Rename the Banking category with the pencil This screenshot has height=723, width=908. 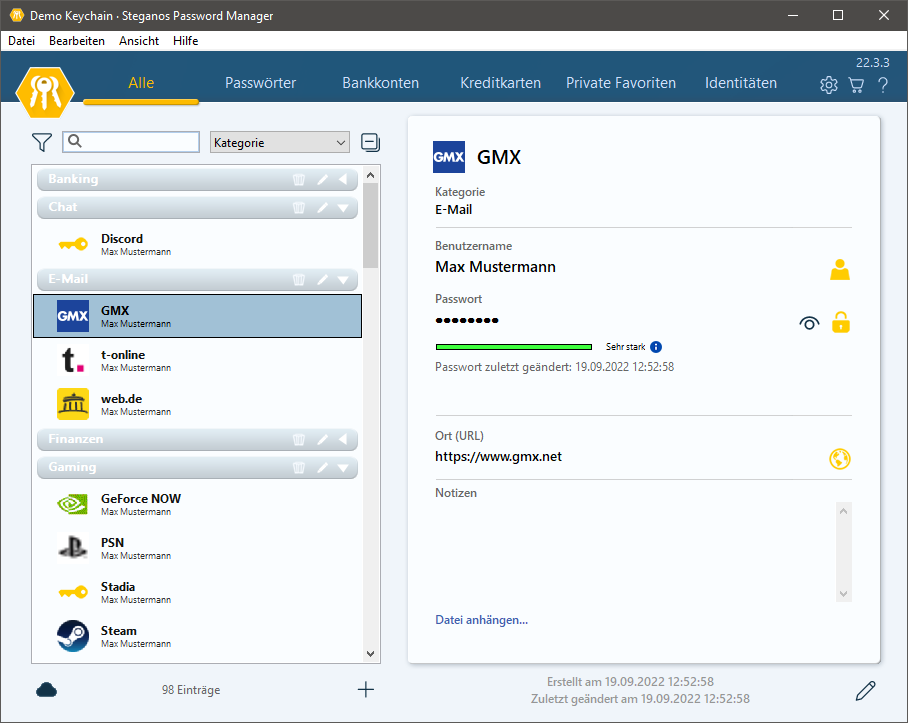(x=323, y=179)
